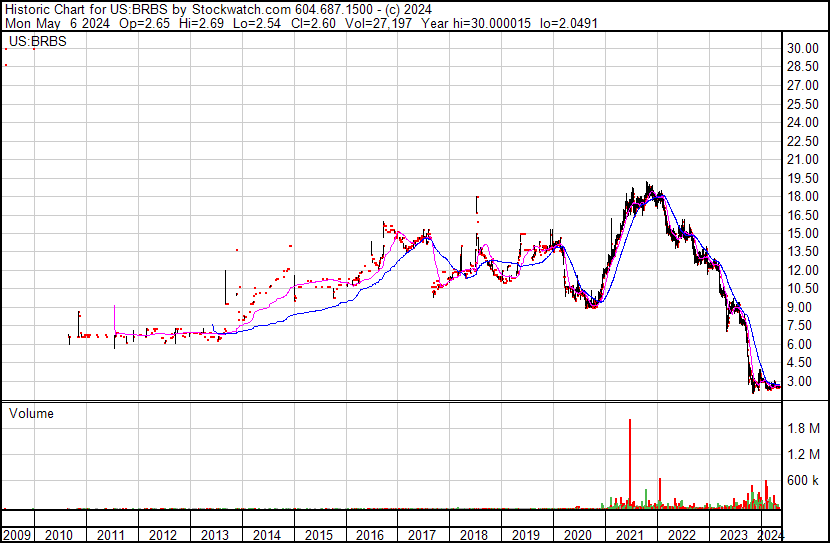Click the 2017 year label on the axis
The width and height of the screenshot is (830, 543).
(421, 535)
